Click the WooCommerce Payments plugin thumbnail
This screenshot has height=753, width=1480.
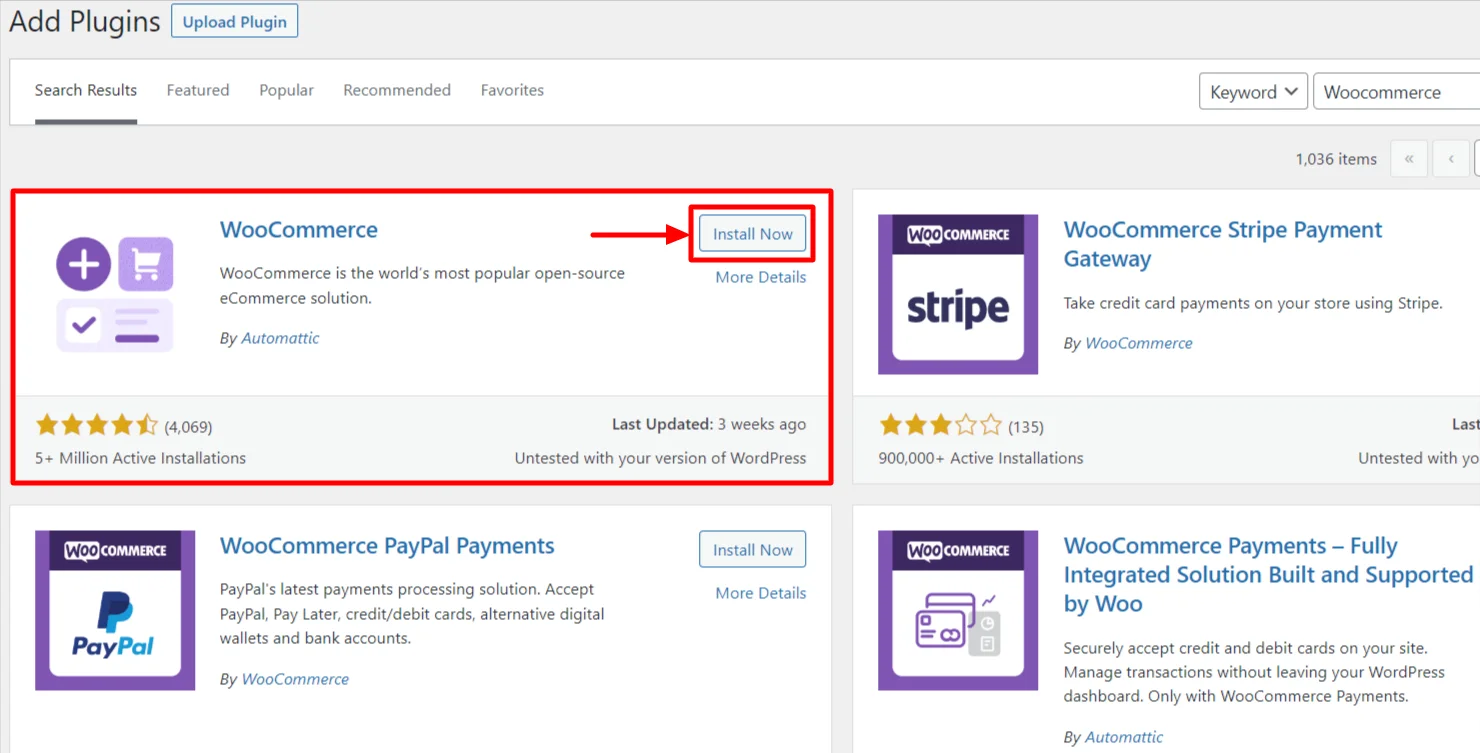click(x=958, y=610)
